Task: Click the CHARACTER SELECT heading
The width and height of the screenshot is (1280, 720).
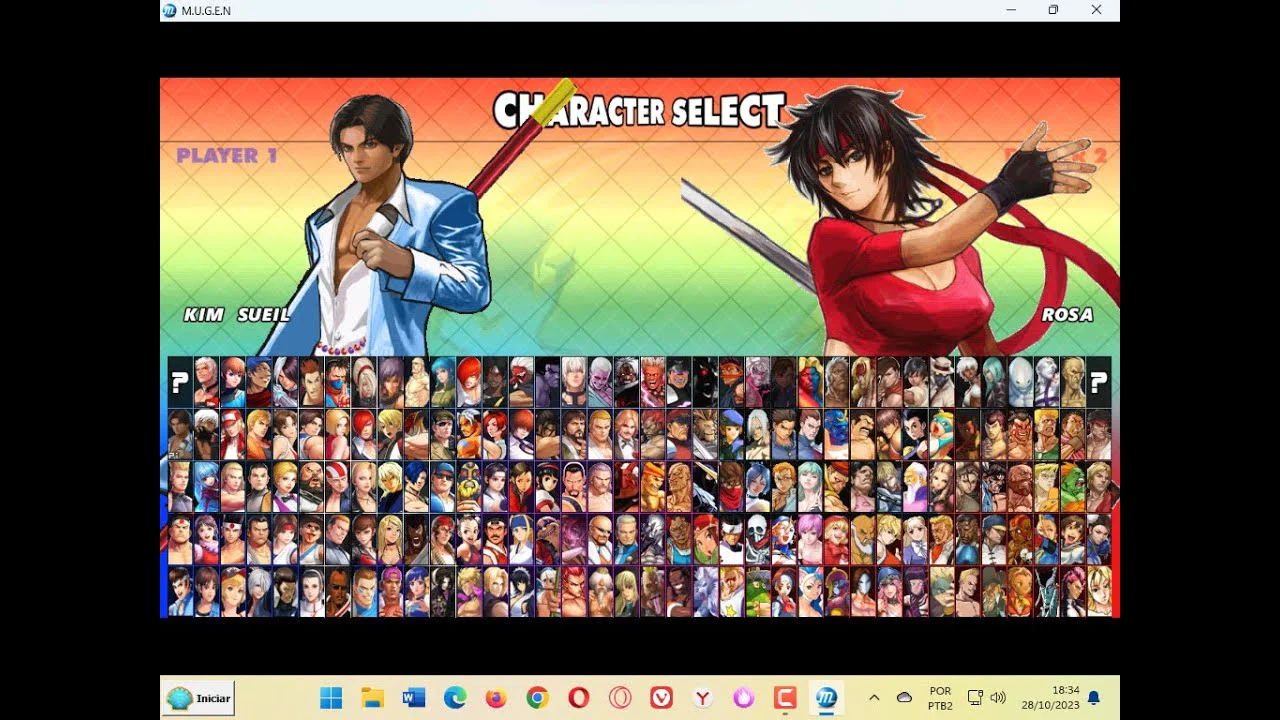Action: click(639, 110)
